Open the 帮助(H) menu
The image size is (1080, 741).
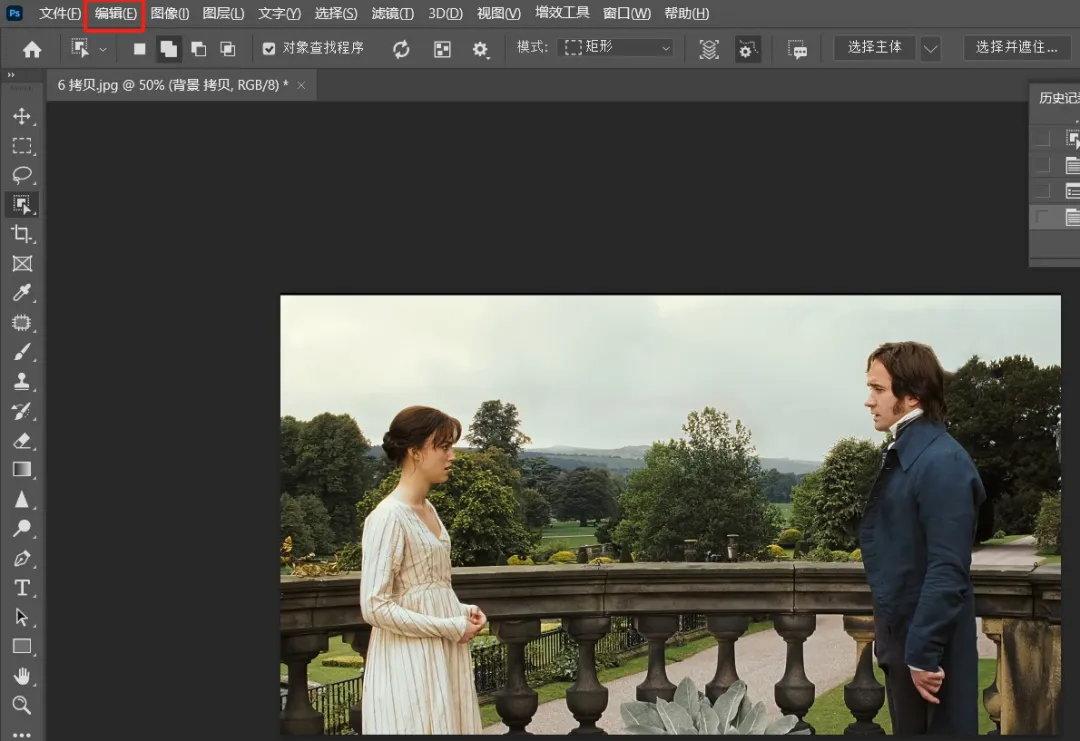687,13
